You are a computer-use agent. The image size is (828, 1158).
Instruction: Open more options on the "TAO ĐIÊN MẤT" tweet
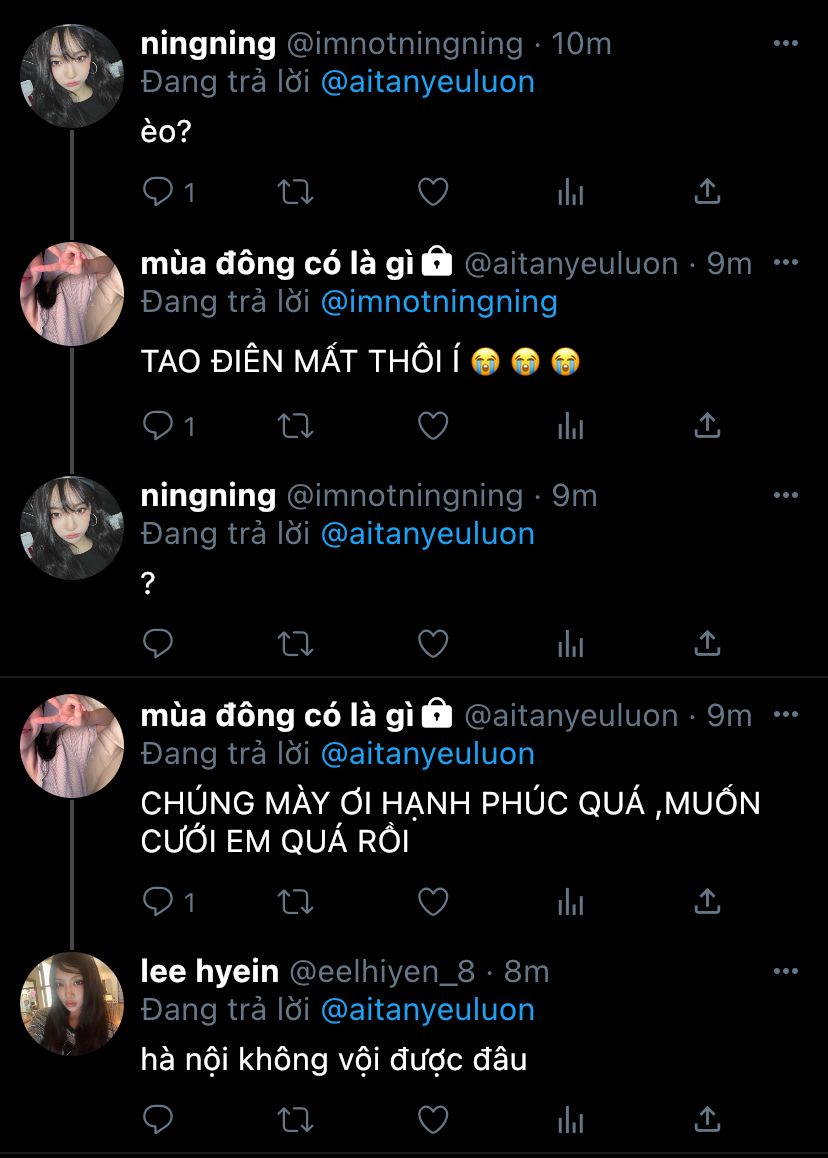tap(786, 263)
